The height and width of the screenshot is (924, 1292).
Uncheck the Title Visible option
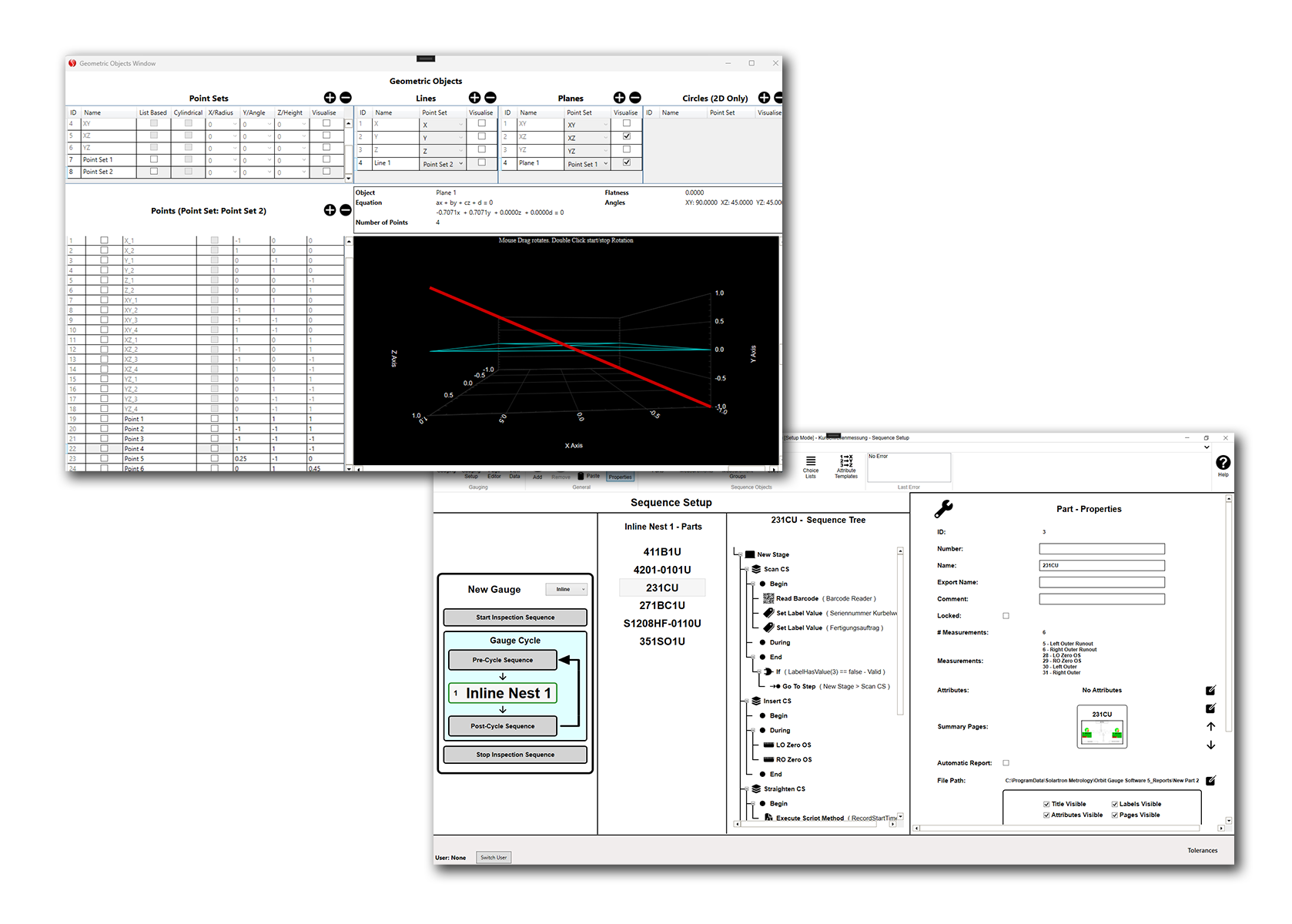click(x=1044, y=803)
